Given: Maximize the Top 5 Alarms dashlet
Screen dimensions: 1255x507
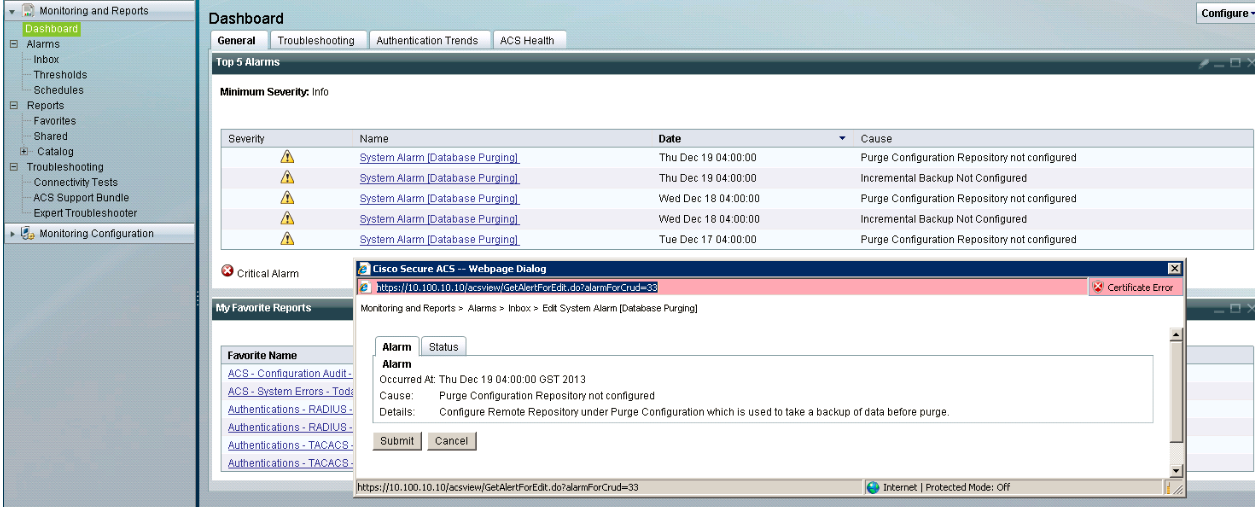Looking at the screenshot, I should point(1235,63).
